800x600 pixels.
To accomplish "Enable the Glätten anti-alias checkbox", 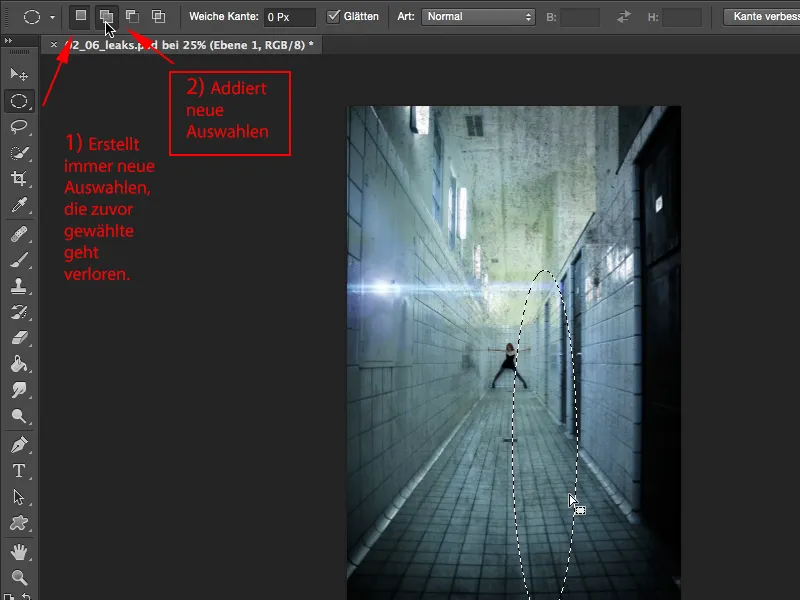I will pos(335,17).
